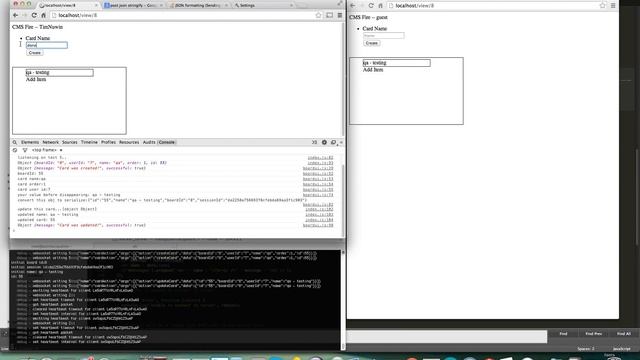Open the home page in the guest Chrome window
The width and height of the screenshot is (640, 360).
pyautogui.click(x=380, y=6)
